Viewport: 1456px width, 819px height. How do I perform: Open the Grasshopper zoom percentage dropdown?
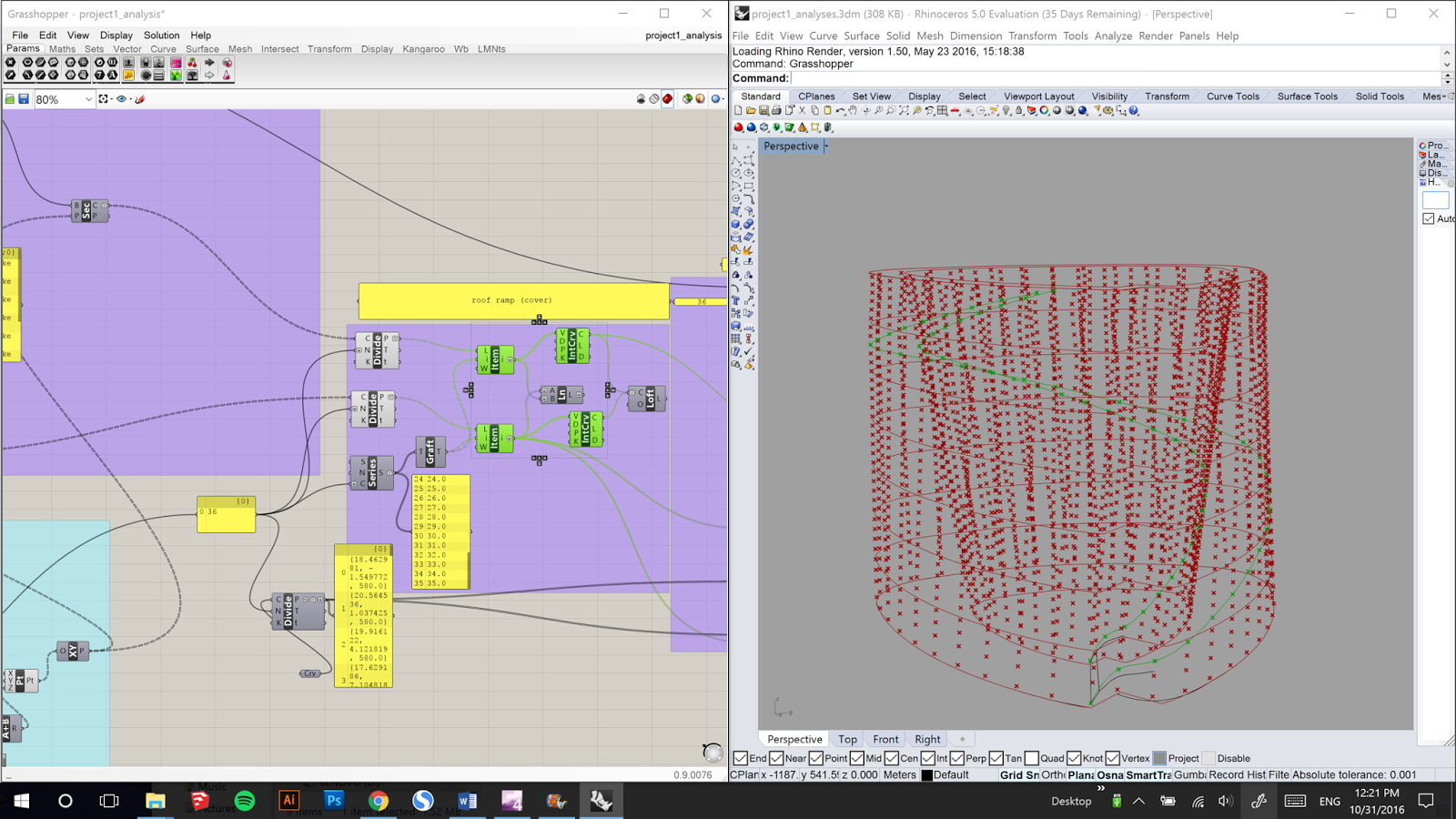[x=87, y=99]
